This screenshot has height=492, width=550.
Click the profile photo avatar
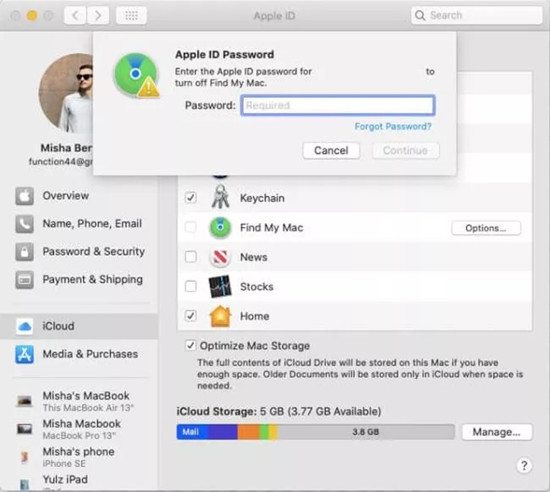[66, 93]
